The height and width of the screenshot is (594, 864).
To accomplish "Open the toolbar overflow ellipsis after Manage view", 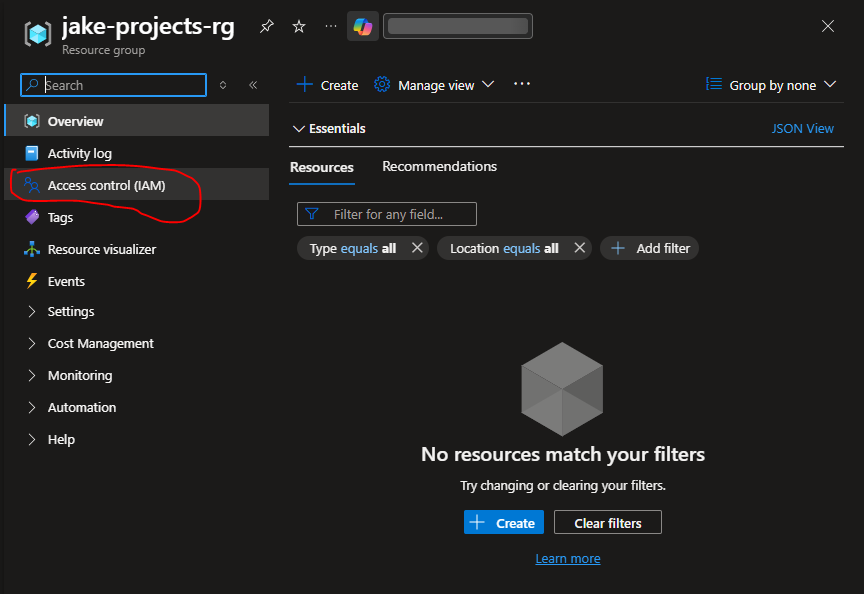I will 522,84.
